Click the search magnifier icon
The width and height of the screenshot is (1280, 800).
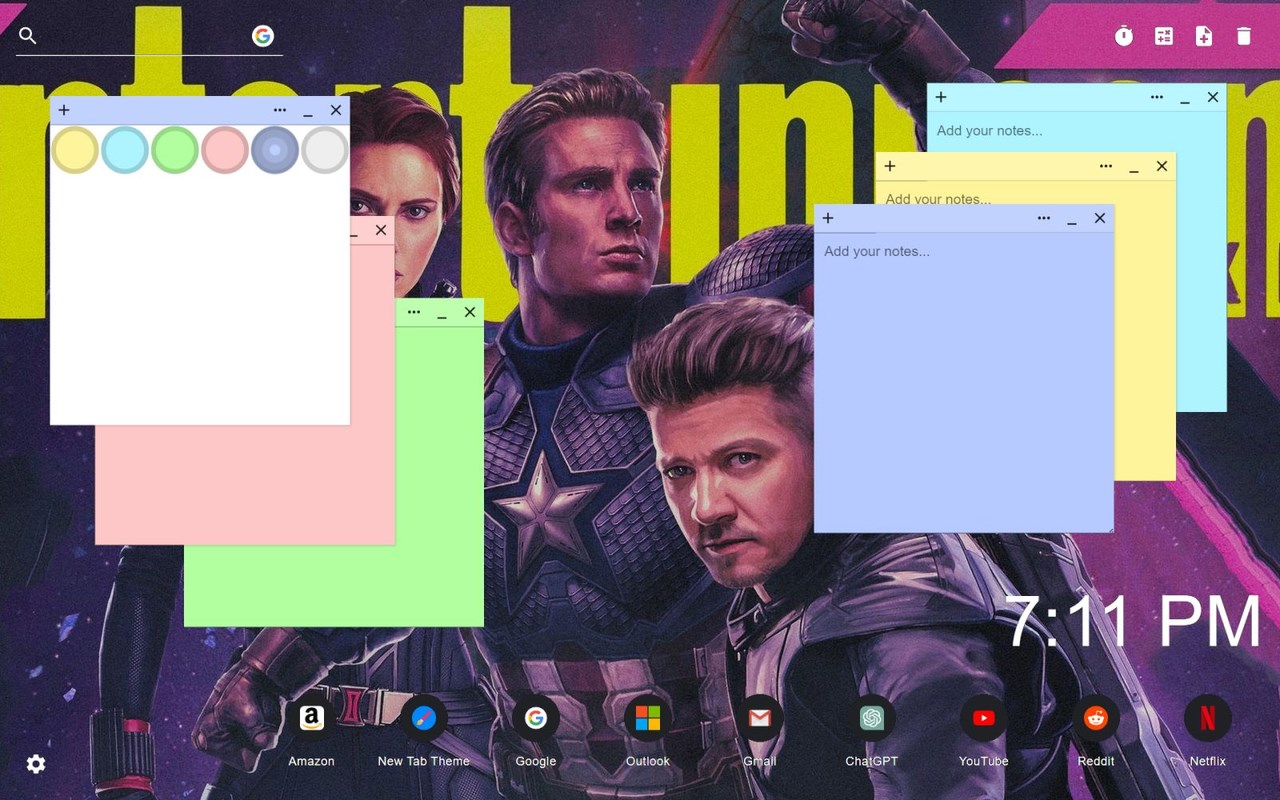pos(28,36)
